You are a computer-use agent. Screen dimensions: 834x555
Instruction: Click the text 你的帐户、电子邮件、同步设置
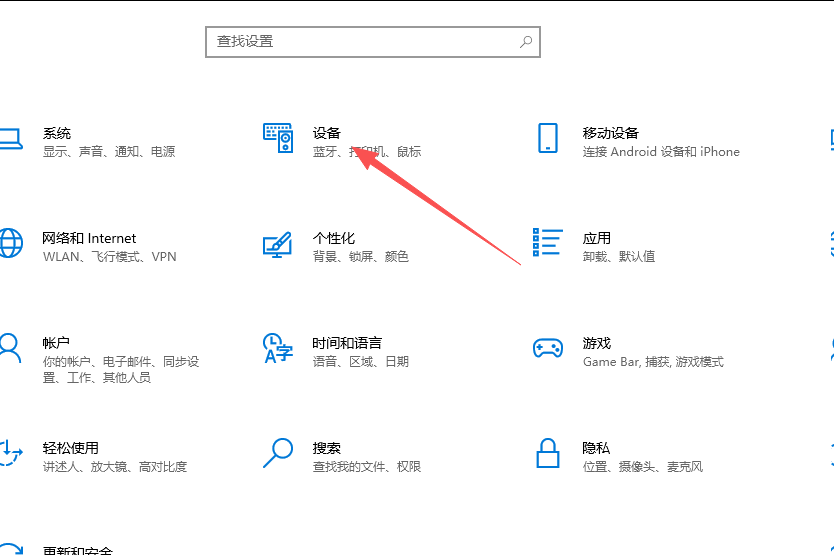pyautogui.click(x=121, y=369)
